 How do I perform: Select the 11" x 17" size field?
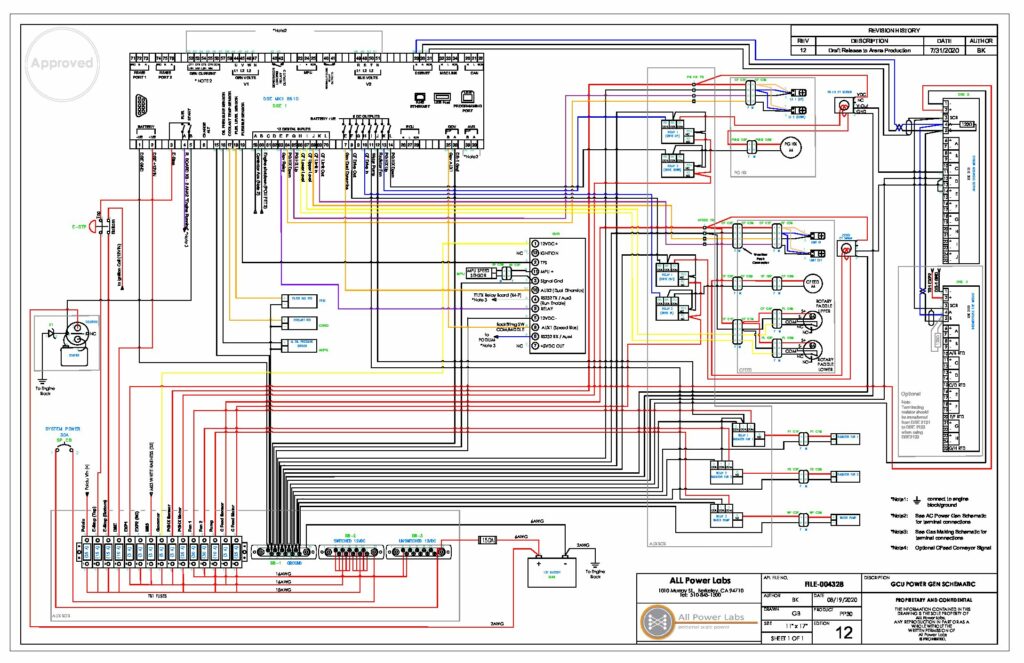[x=795, y=626]
